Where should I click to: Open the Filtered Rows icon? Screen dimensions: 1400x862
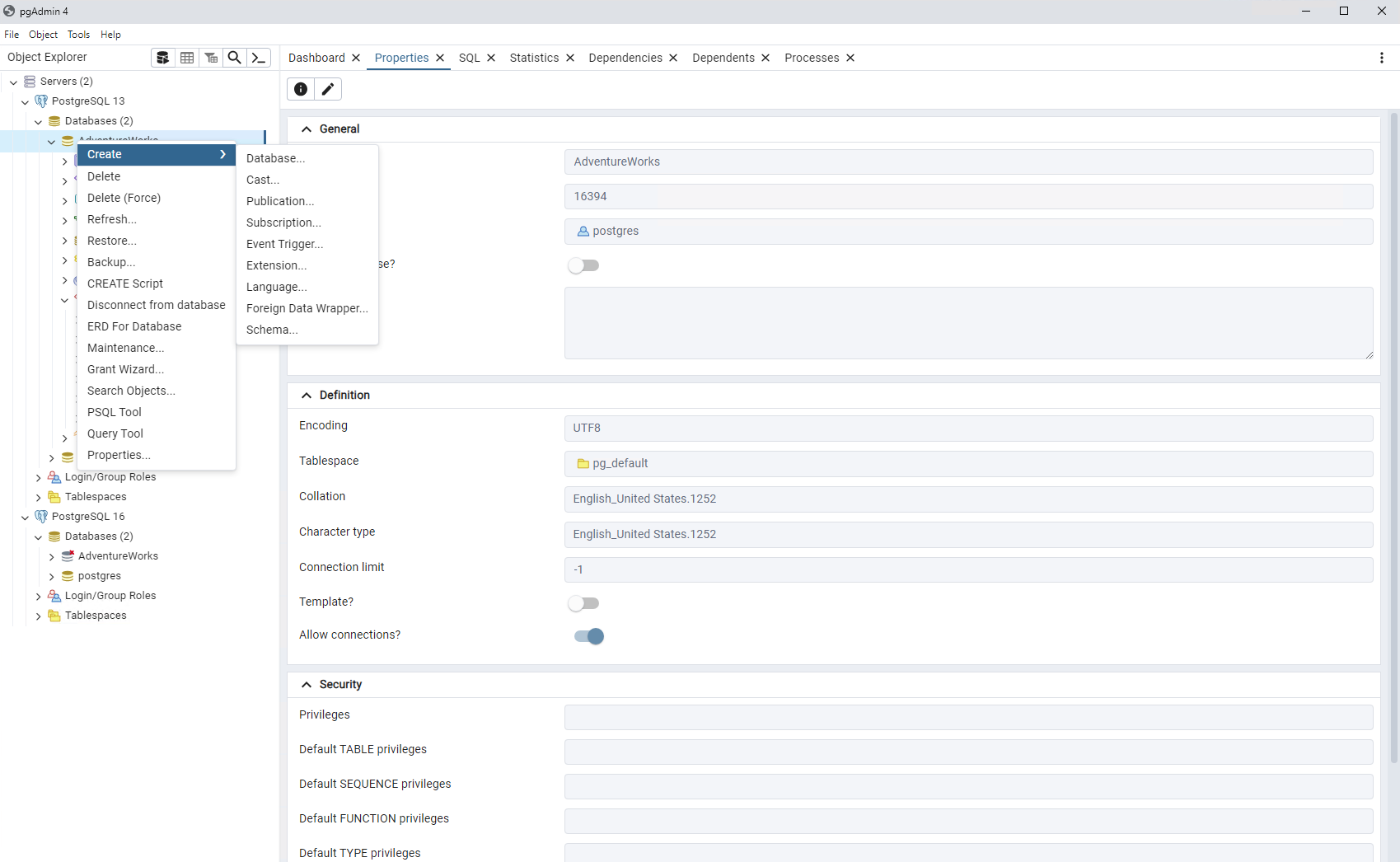click(x=211, y=57)
